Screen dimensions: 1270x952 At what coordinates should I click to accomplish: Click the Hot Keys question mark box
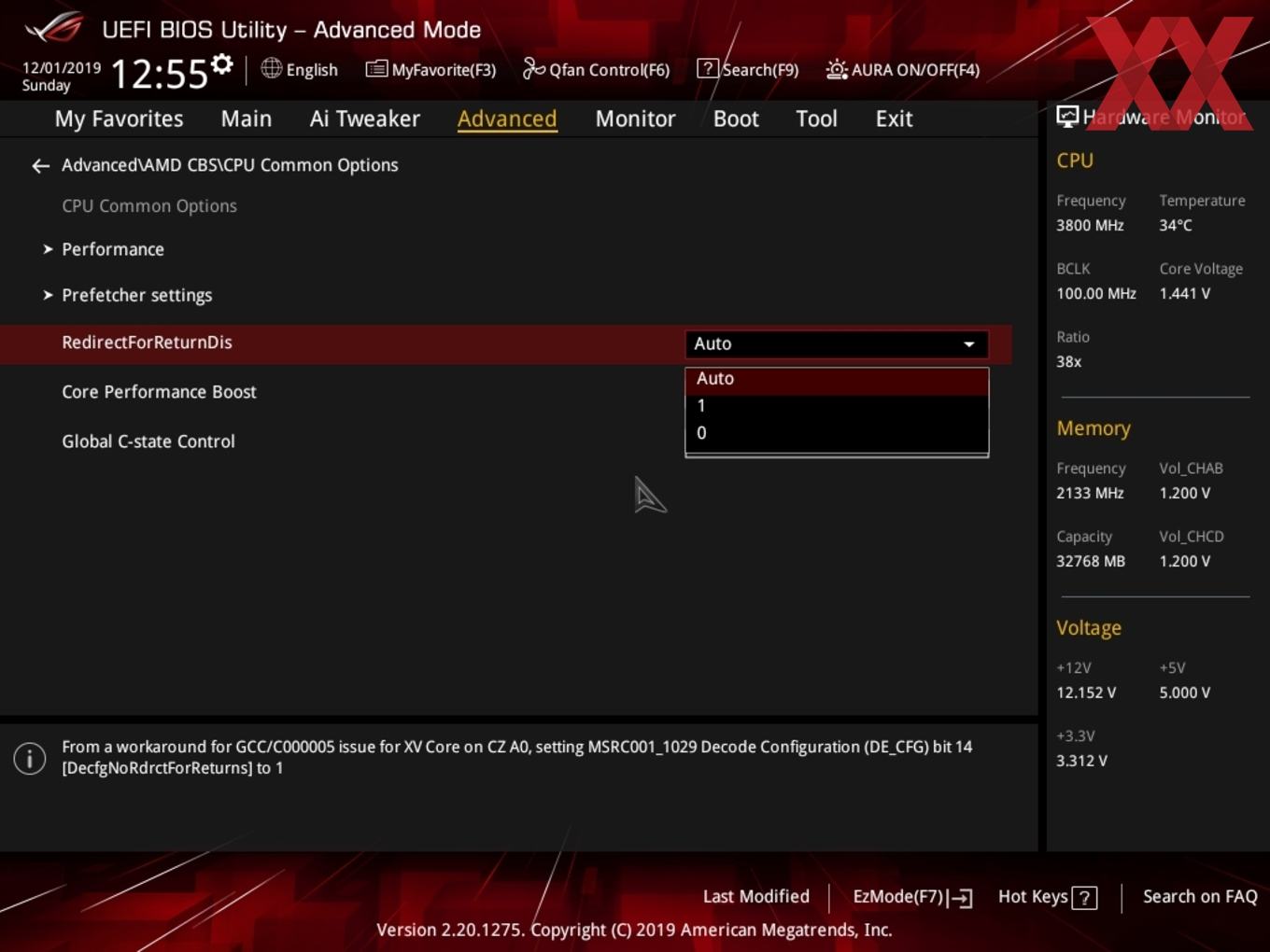(1084, 898)
